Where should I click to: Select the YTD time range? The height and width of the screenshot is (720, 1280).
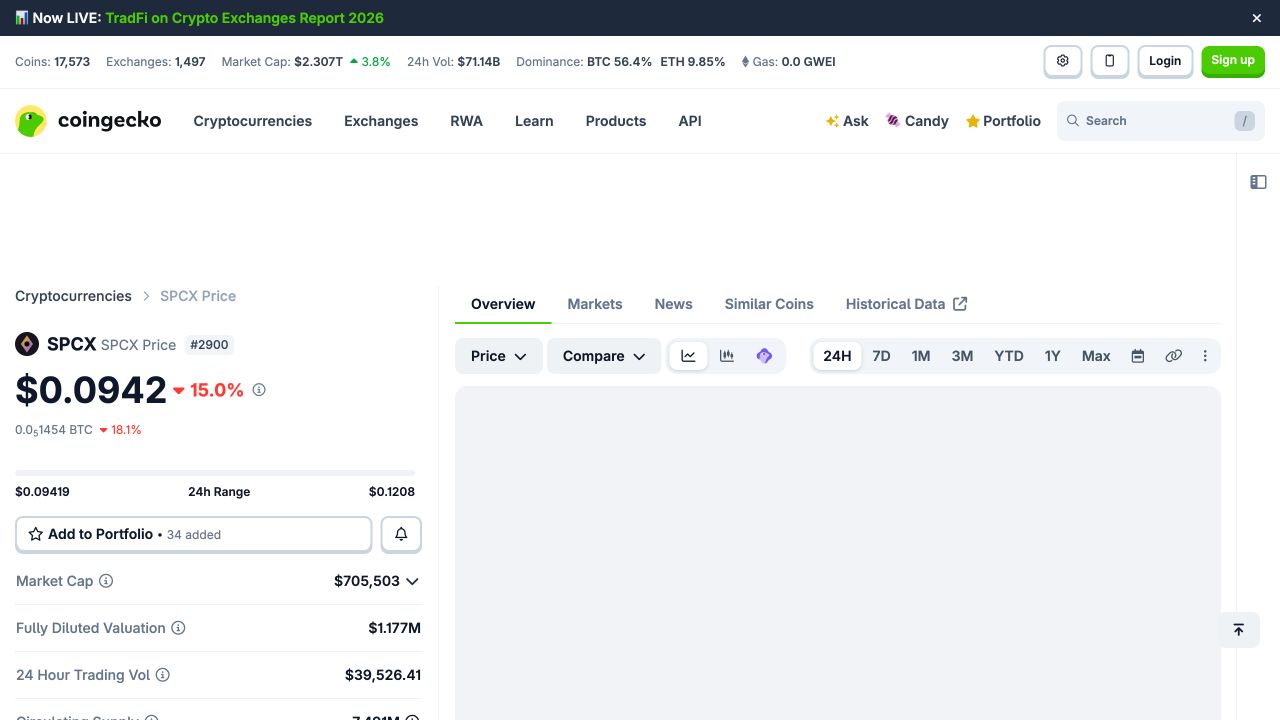click(1009, 356)
